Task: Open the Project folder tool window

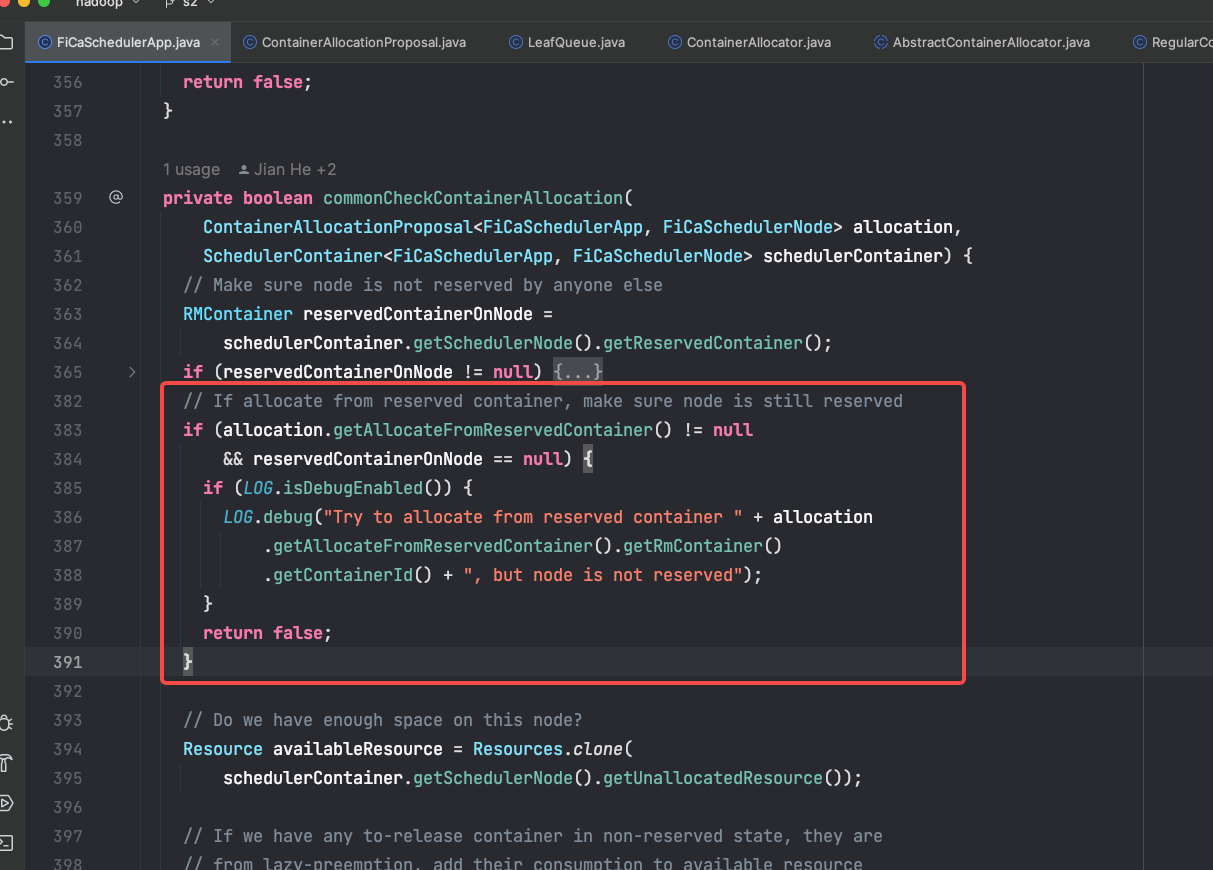Action: point(6,42)
